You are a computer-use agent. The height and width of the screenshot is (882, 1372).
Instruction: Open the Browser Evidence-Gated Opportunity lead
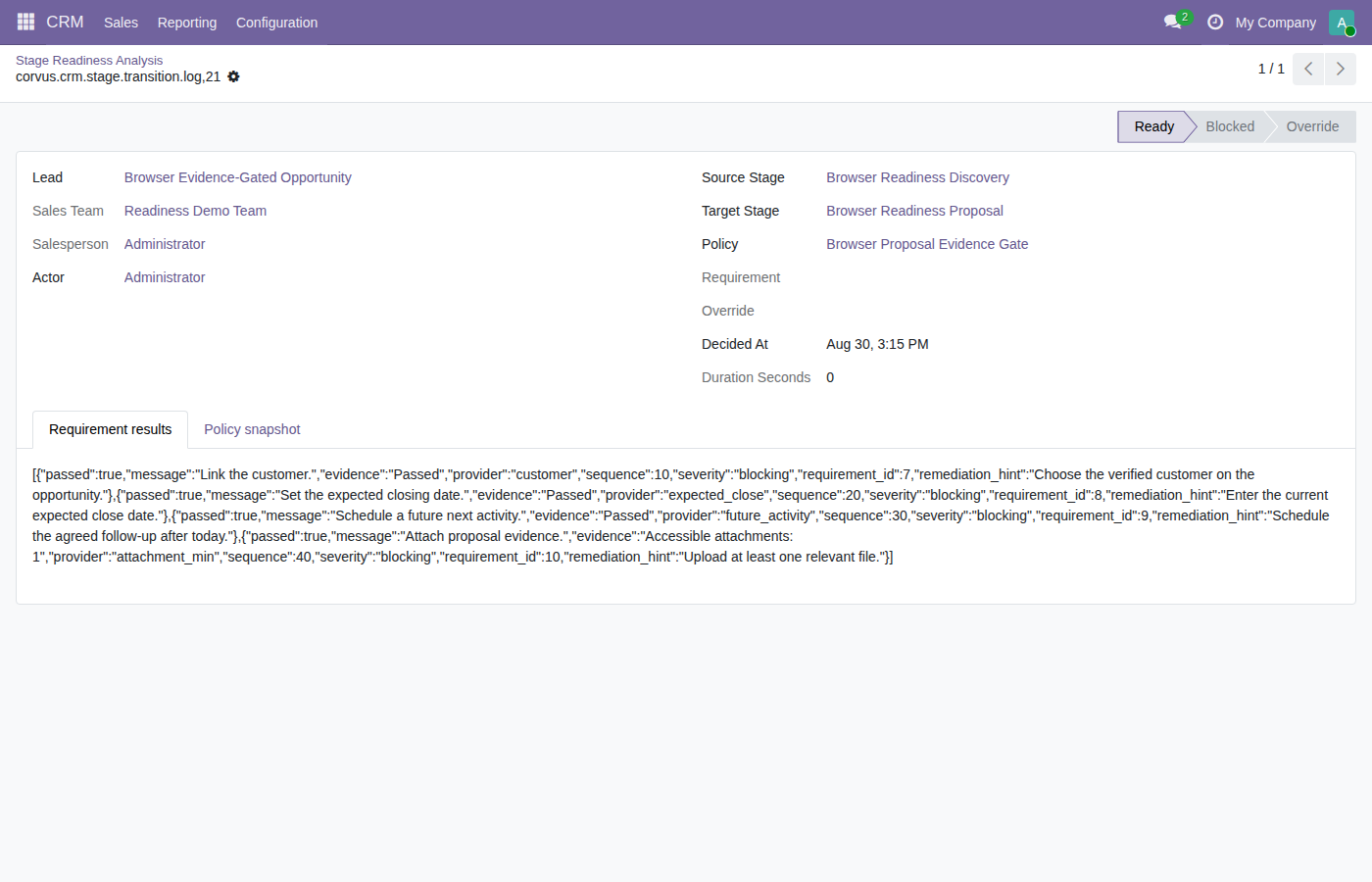238,177
